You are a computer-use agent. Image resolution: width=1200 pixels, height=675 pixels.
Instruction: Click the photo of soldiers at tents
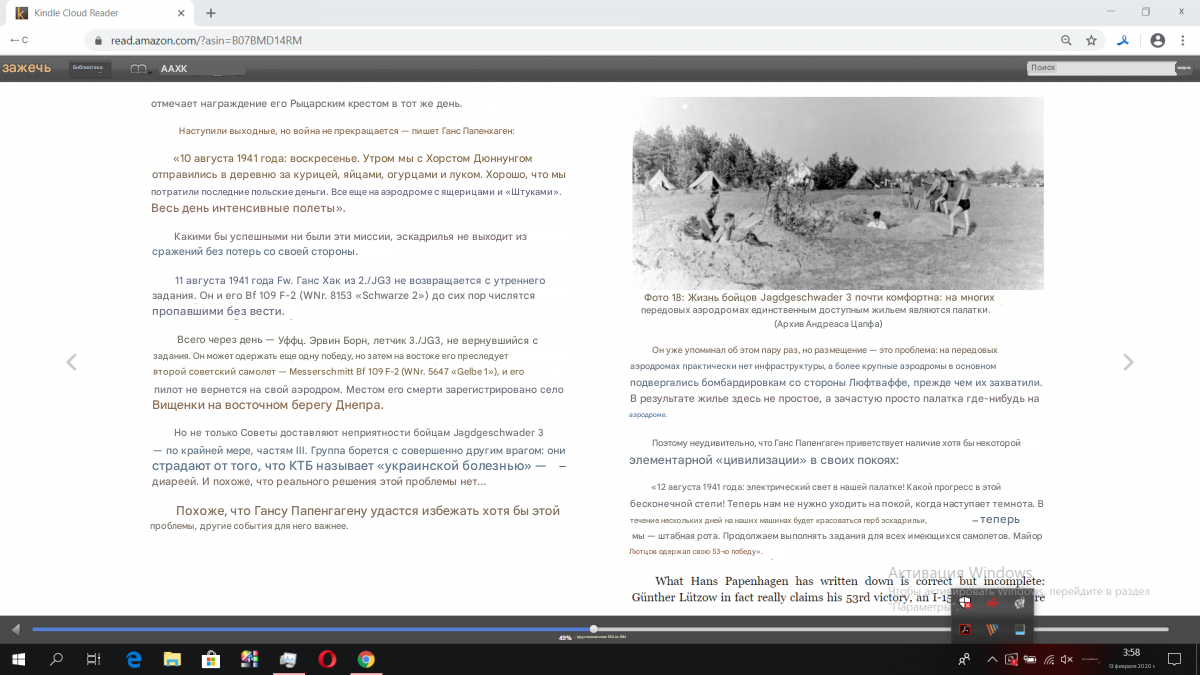click(x=837, y=193)
